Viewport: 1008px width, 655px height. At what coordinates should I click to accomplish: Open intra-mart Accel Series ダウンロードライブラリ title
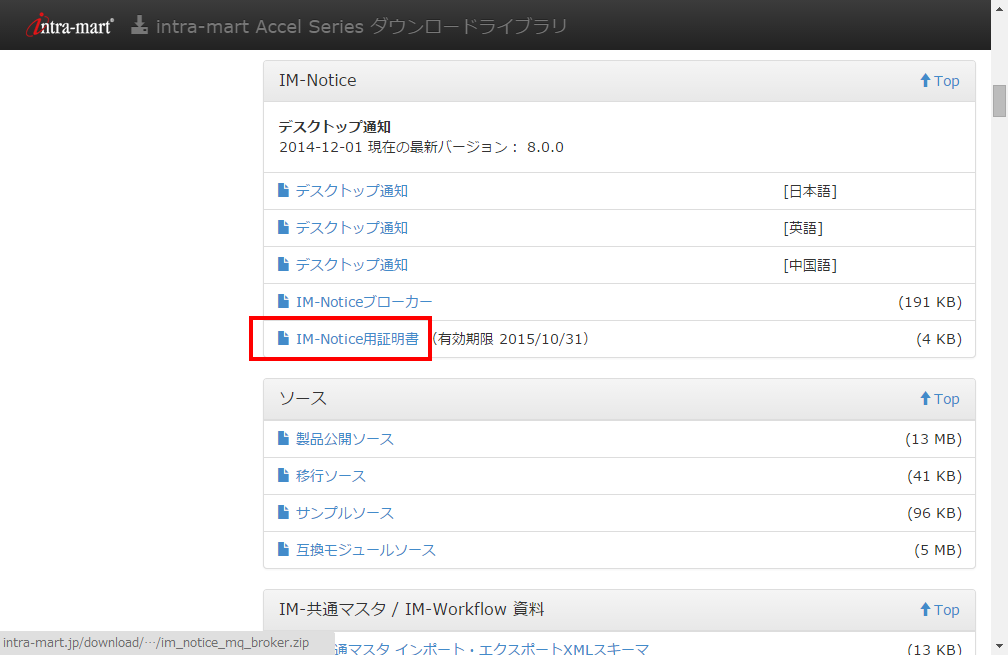point(361,26)
